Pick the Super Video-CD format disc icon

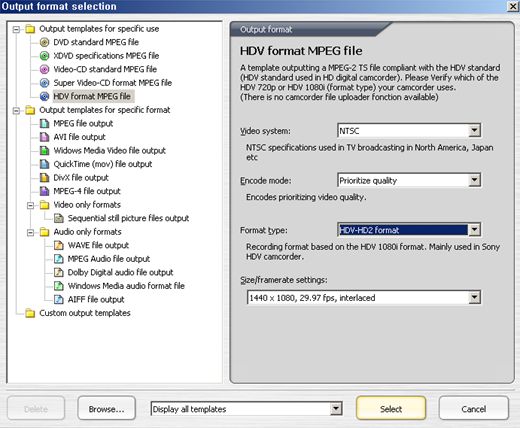tap(44, 83)
